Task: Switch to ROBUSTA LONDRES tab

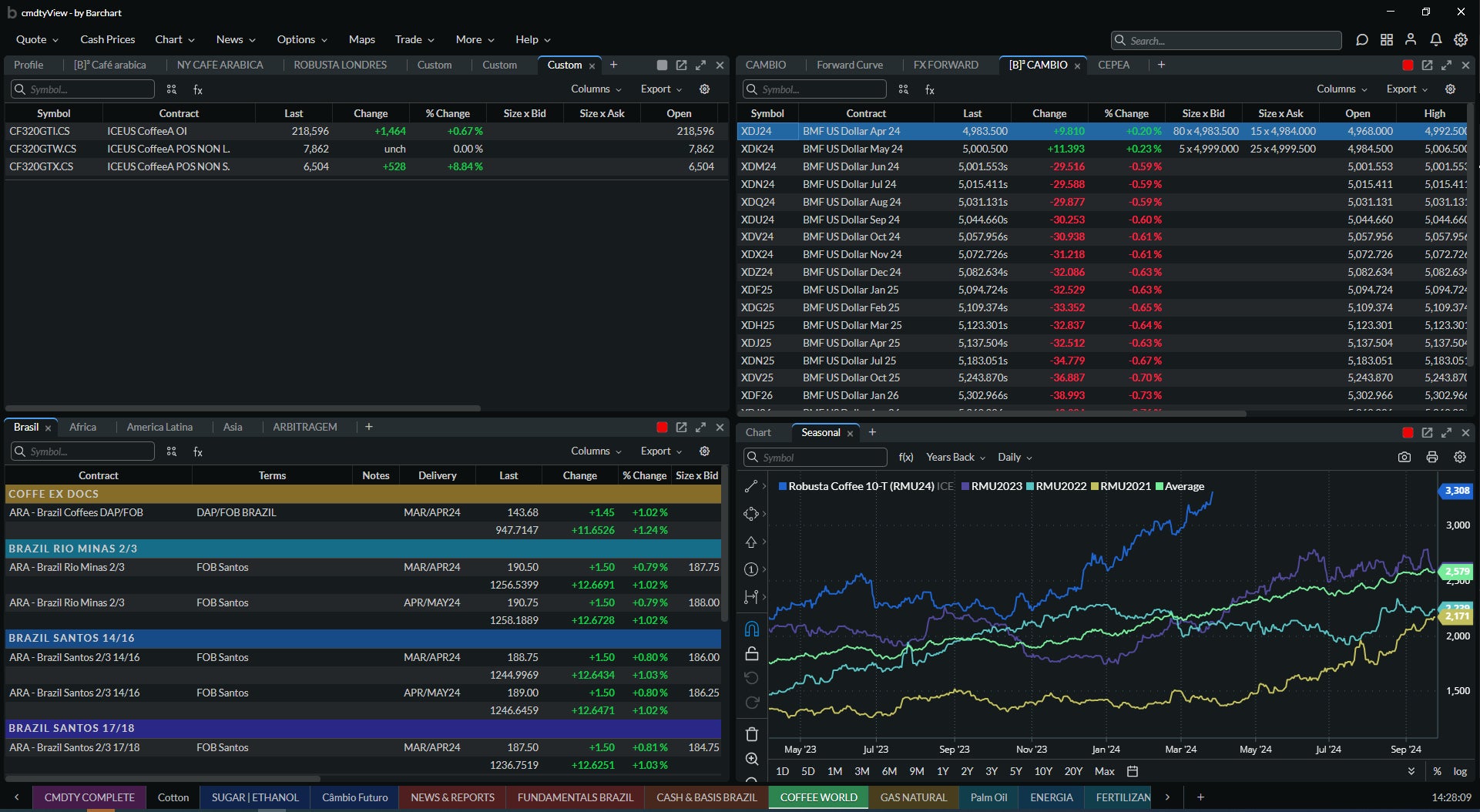Action: coord(340,65)
